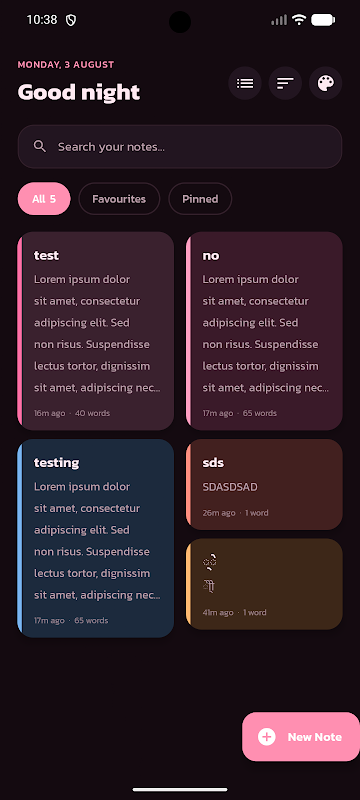360x800 pixels.
Task: Tap the bottom home indicator bar
Action: 180,789
